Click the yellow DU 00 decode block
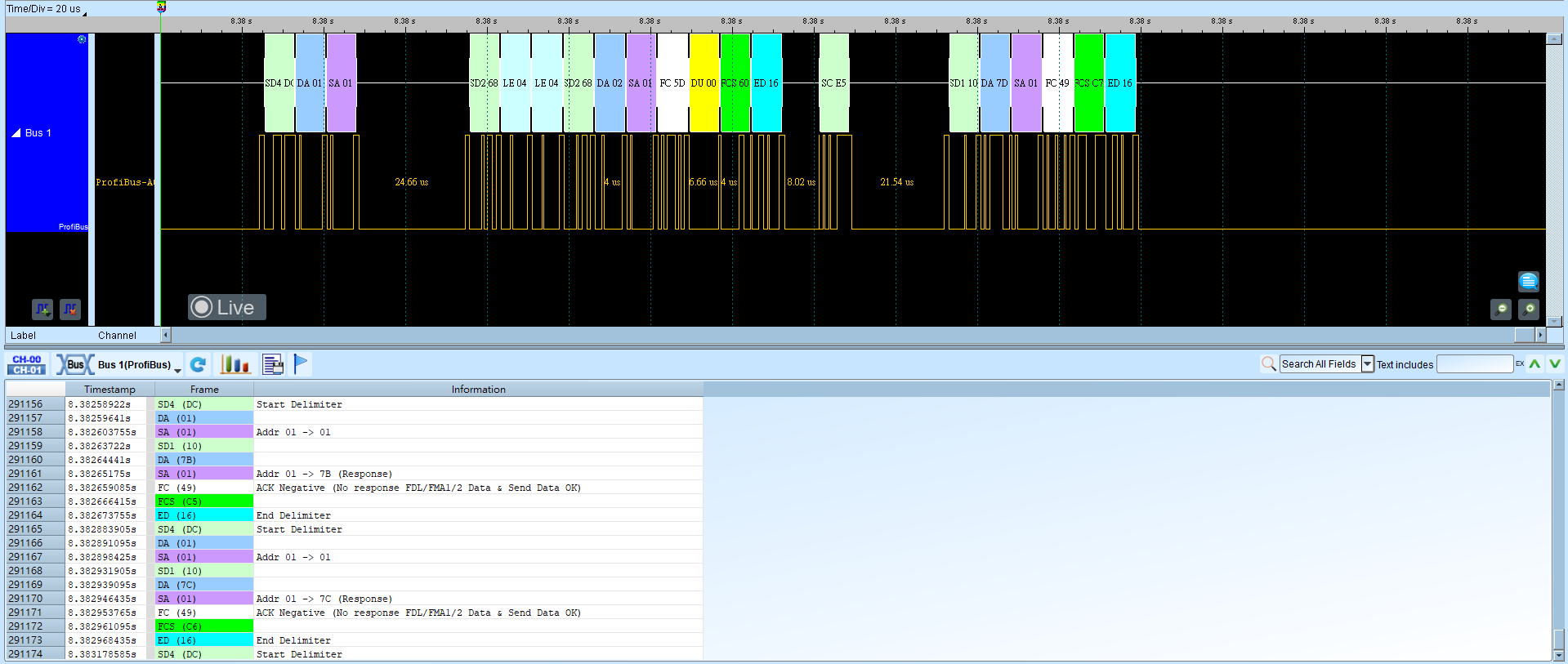1568x664 pixels. tap(704, 82)
